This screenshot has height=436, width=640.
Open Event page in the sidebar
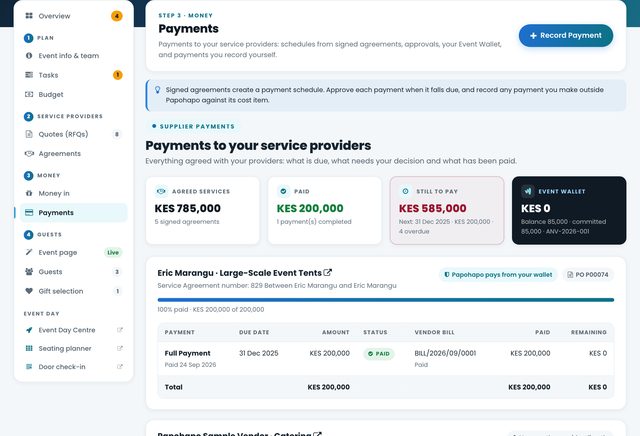73,252
